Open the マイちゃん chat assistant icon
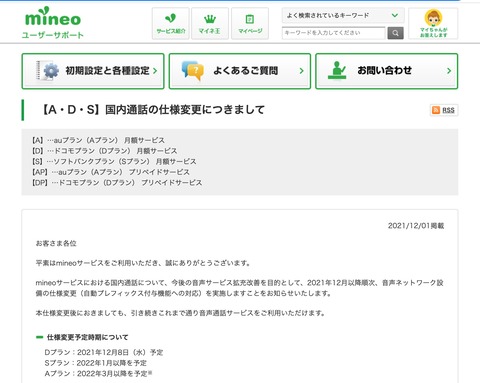The width and height of the screenshot is (480, 383). pos(433,23)
